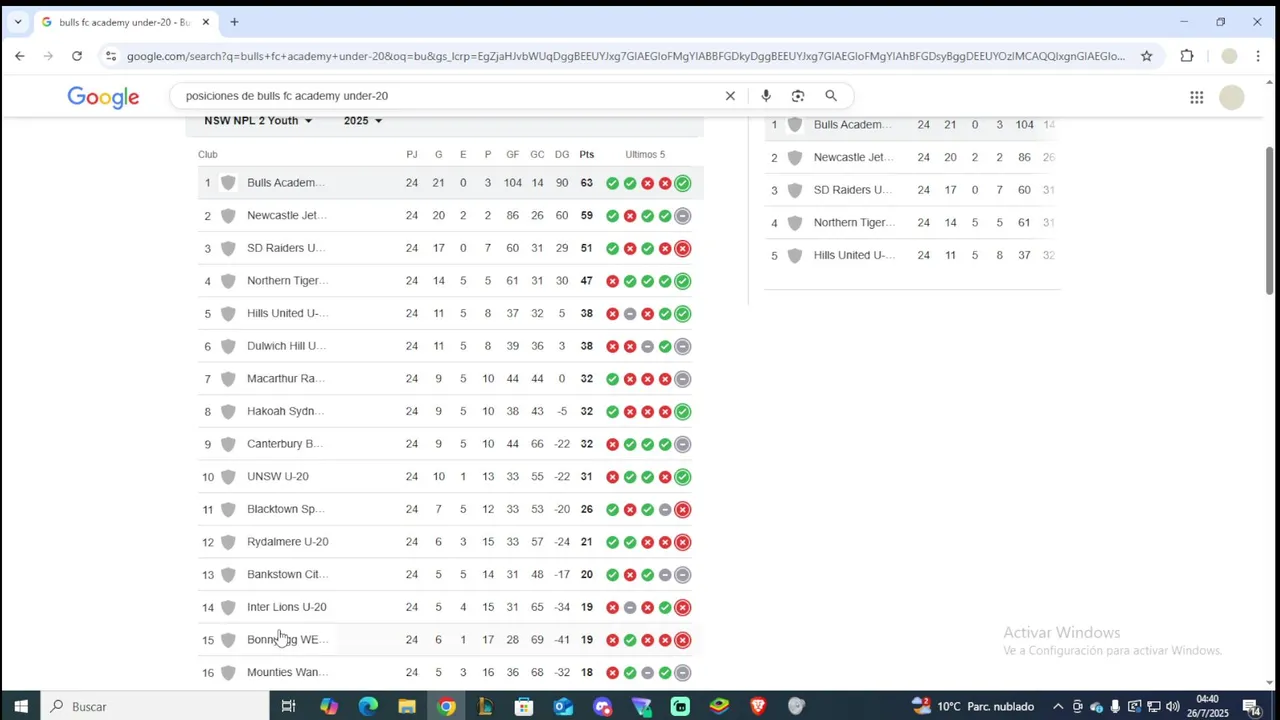Click the voice search microphone icon
This screenshot has width=1280, height=720.
click(765, 96)
